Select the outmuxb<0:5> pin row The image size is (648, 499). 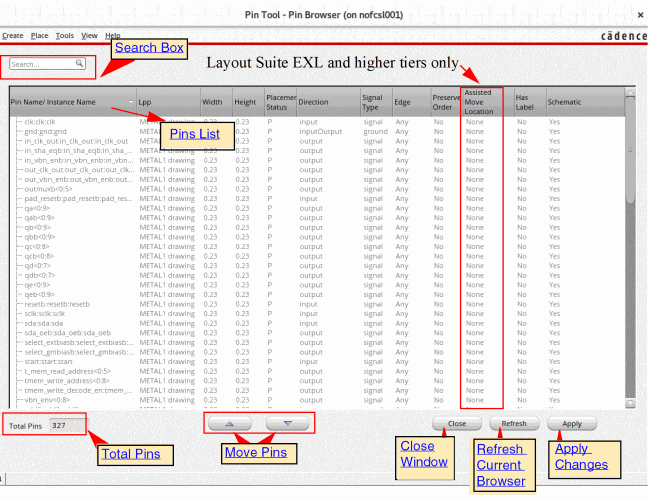coord(317,189)
